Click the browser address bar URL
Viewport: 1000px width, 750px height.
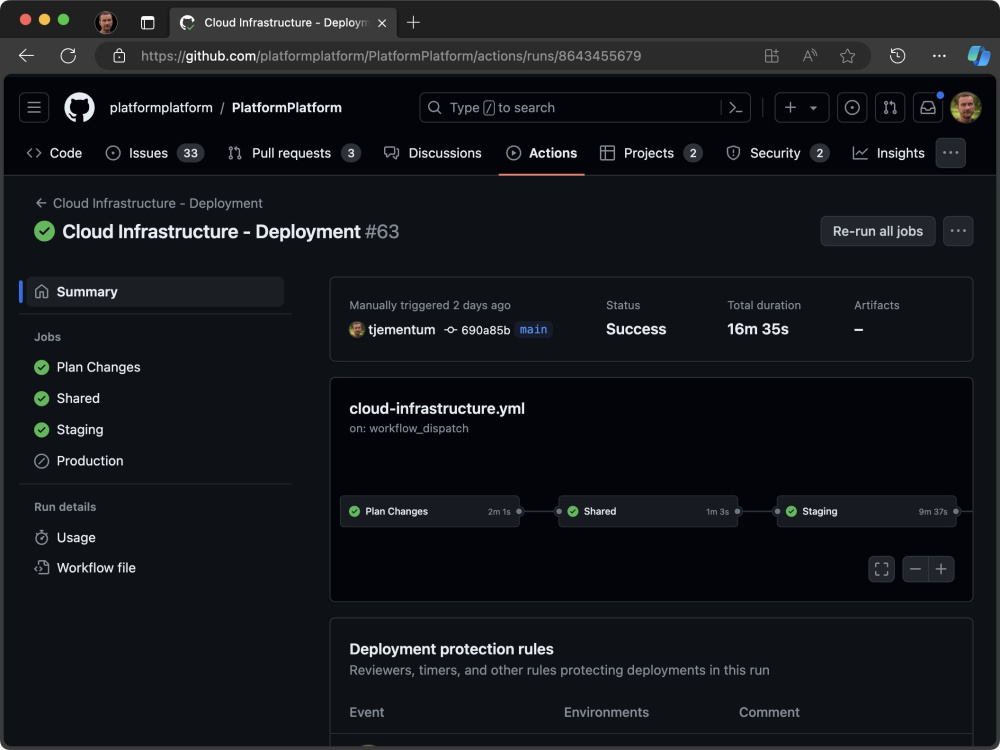(x=391, y=56)
